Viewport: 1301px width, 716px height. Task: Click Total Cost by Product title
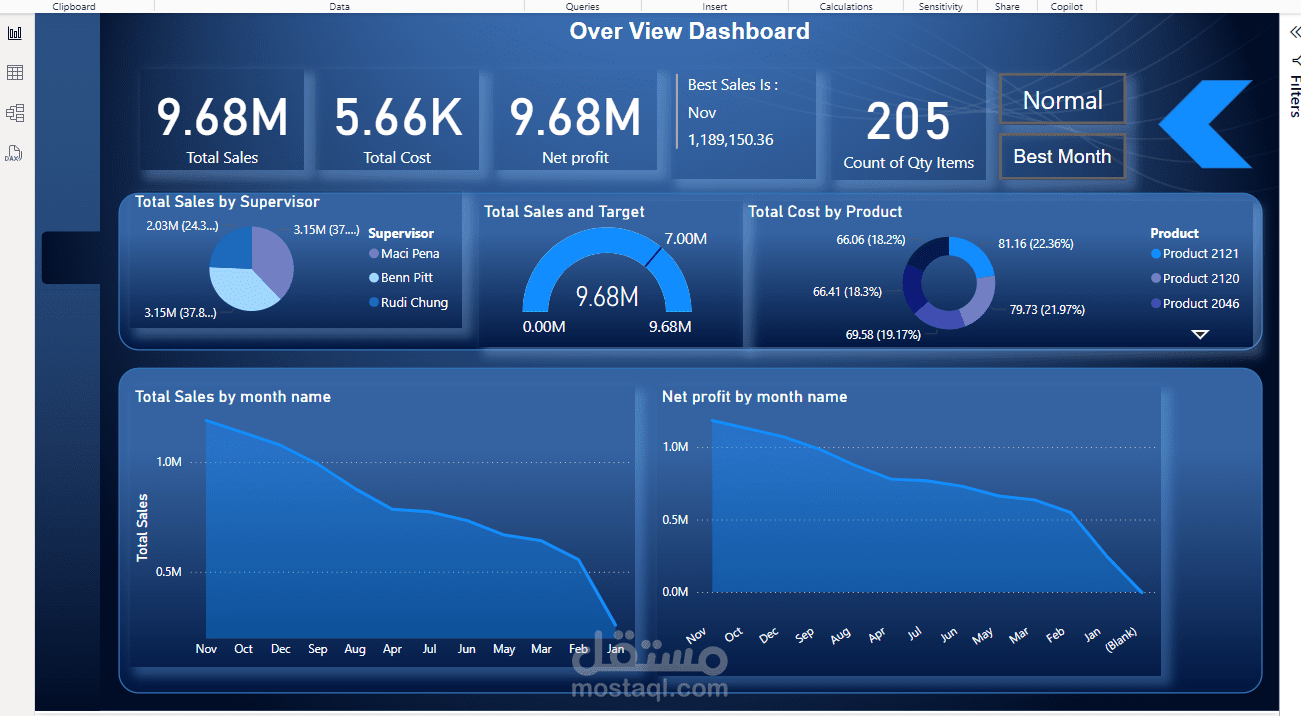coord(825,212)
